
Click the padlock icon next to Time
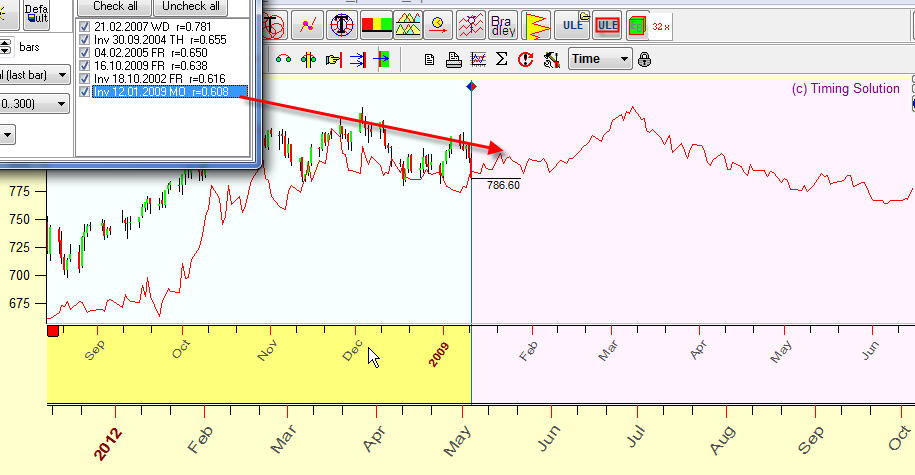[x=644, y=60]
